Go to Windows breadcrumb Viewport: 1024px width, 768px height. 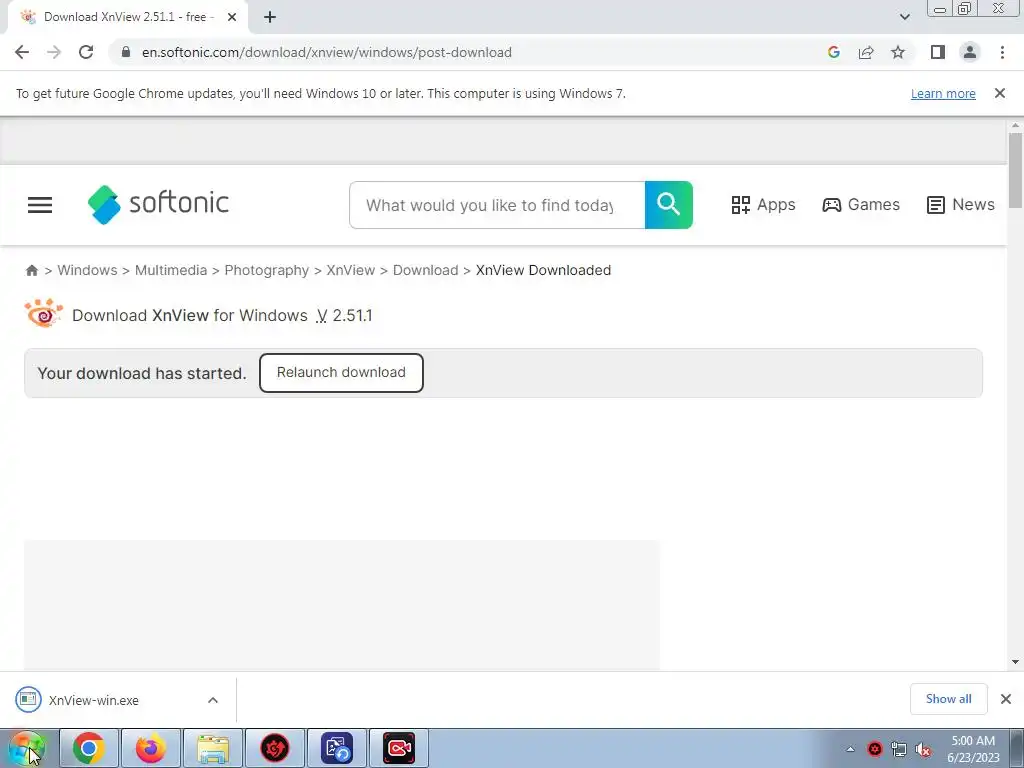pyautogui.click(x=88, y=270)
